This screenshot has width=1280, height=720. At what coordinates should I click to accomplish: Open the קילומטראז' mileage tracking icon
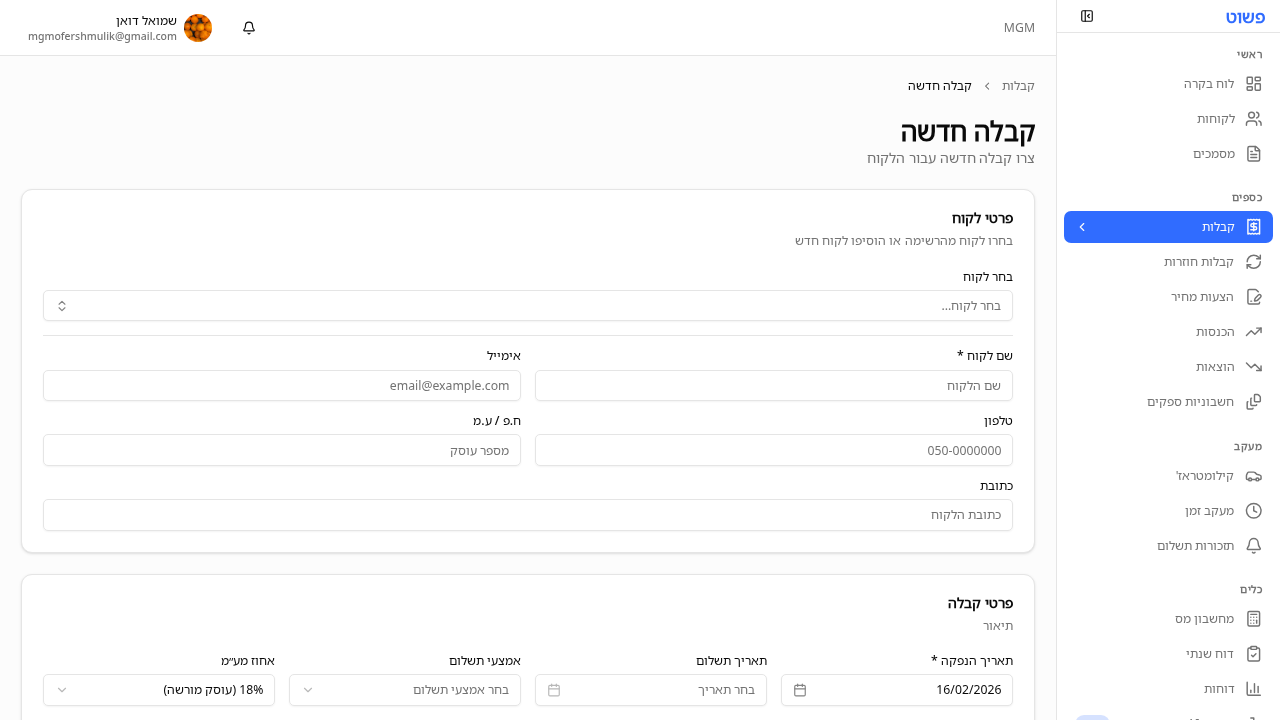pyautogui.click(x=1254, y=476)
